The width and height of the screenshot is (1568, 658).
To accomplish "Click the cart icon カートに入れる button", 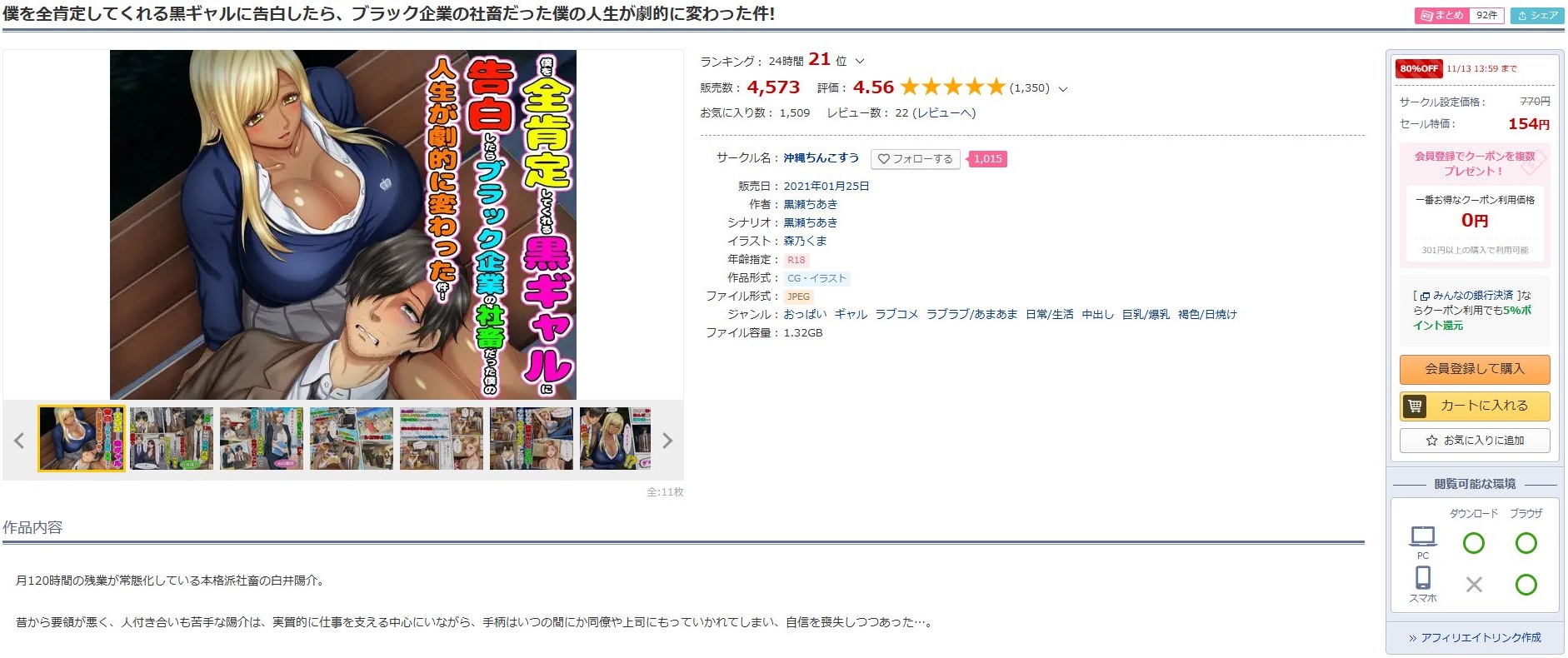I will (x=1475, y=406).
